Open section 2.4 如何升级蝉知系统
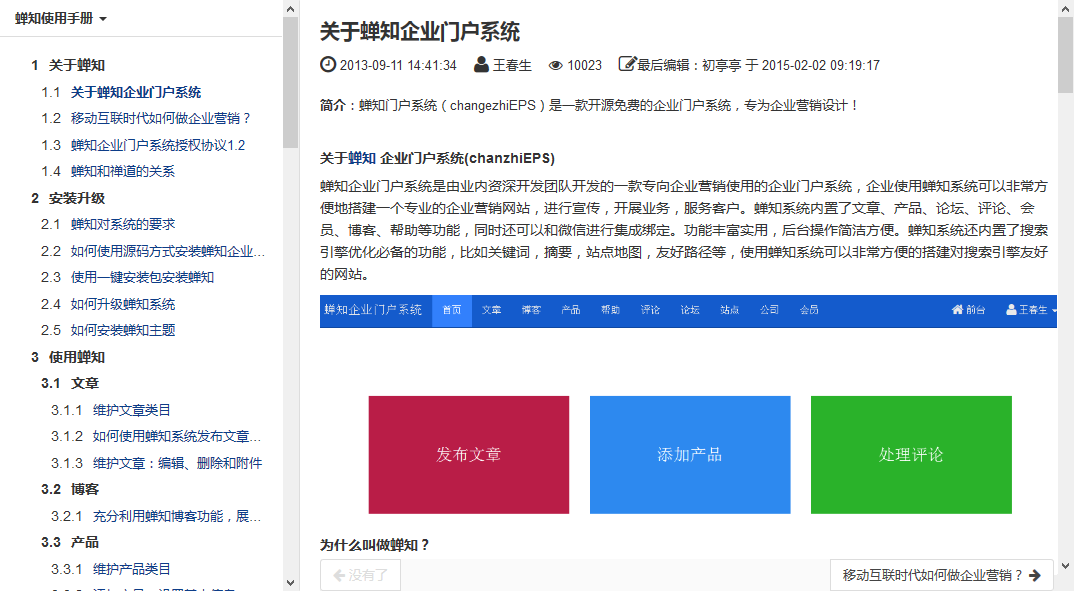This screenshot has width=1074, height=591. coord(123,304)
